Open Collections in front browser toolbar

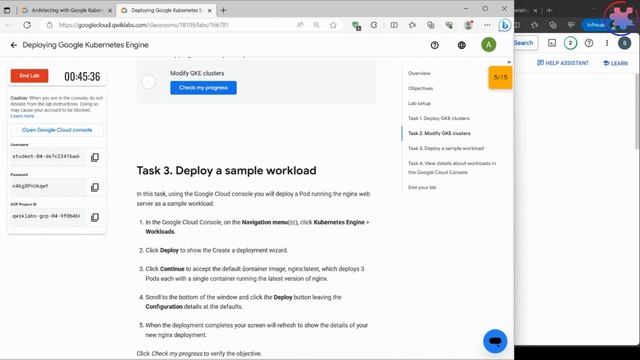431,25
